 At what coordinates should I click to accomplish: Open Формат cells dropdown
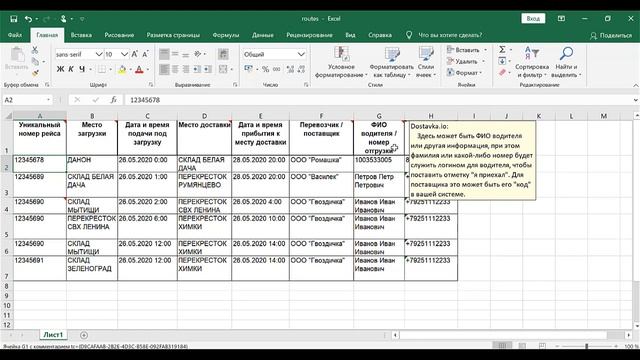[x=464, y=73]
